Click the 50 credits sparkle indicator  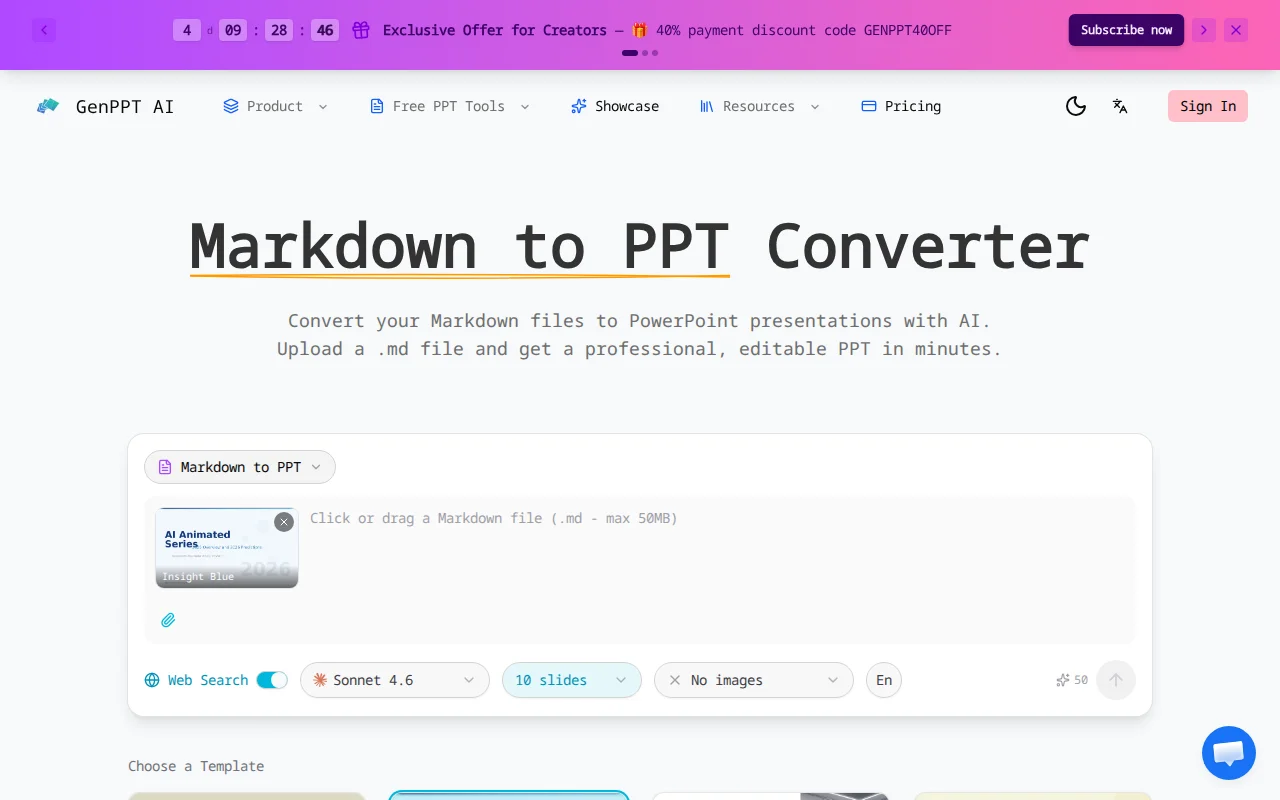(x=1072, y=680)
